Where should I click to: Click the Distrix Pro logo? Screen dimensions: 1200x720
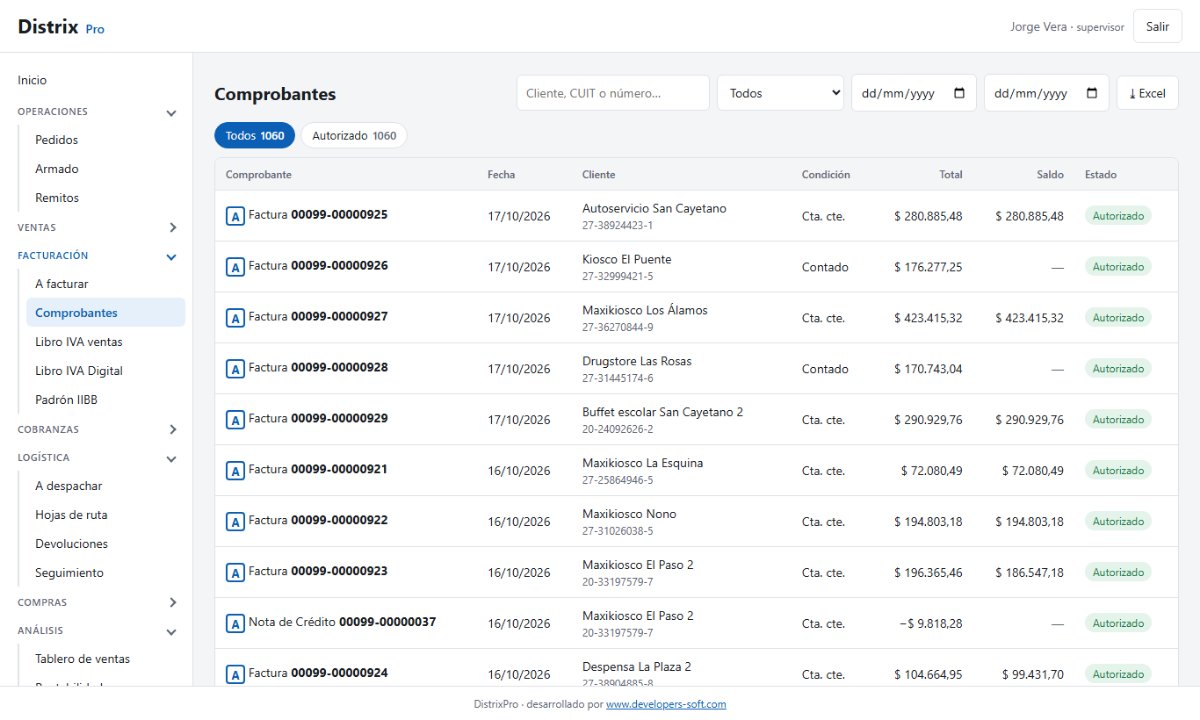point(61,27)
